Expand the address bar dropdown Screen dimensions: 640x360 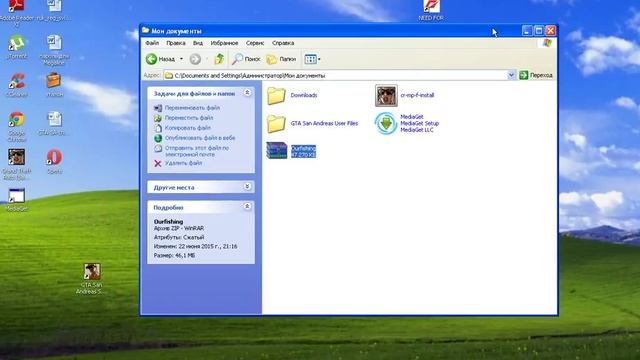click(x=511, y=75)
